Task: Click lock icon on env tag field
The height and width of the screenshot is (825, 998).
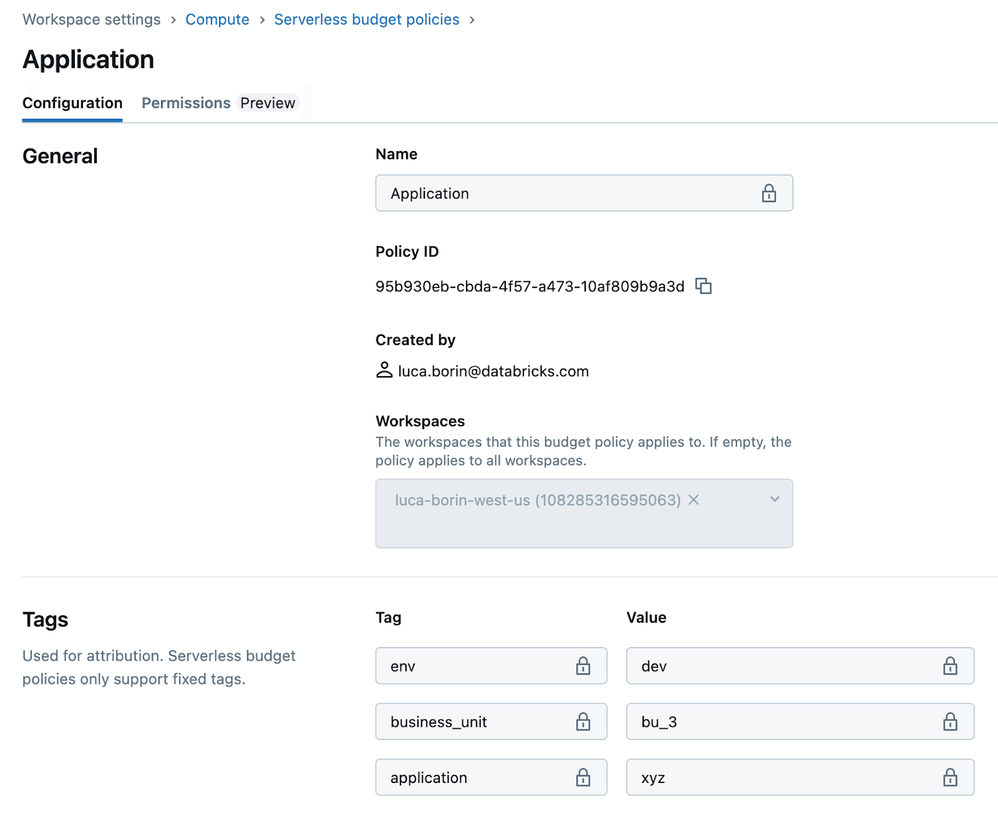Action: click(x=583, y=666)
